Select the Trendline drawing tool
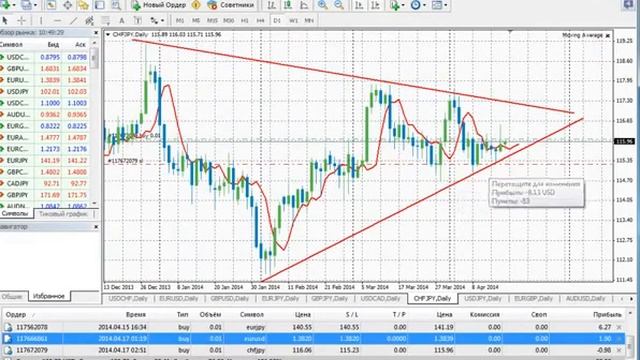 point(73,20)
